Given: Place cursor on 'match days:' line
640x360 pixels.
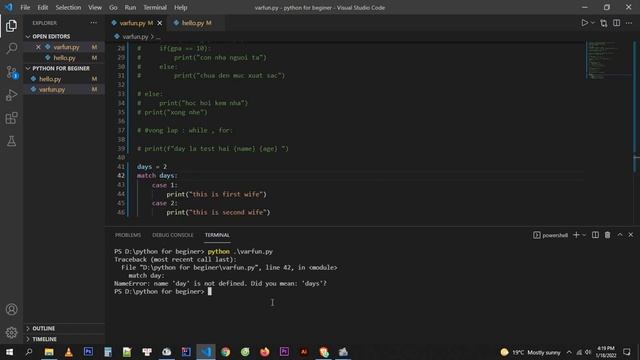Looking at the screenshot, I should [157, 176].
